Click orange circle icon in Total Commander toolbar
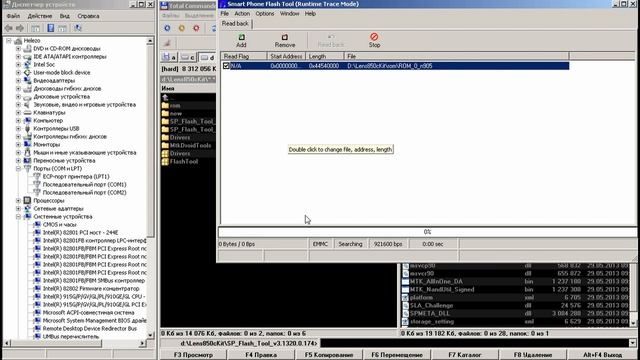The image size is (640, 360). click(x=182, y=28)
